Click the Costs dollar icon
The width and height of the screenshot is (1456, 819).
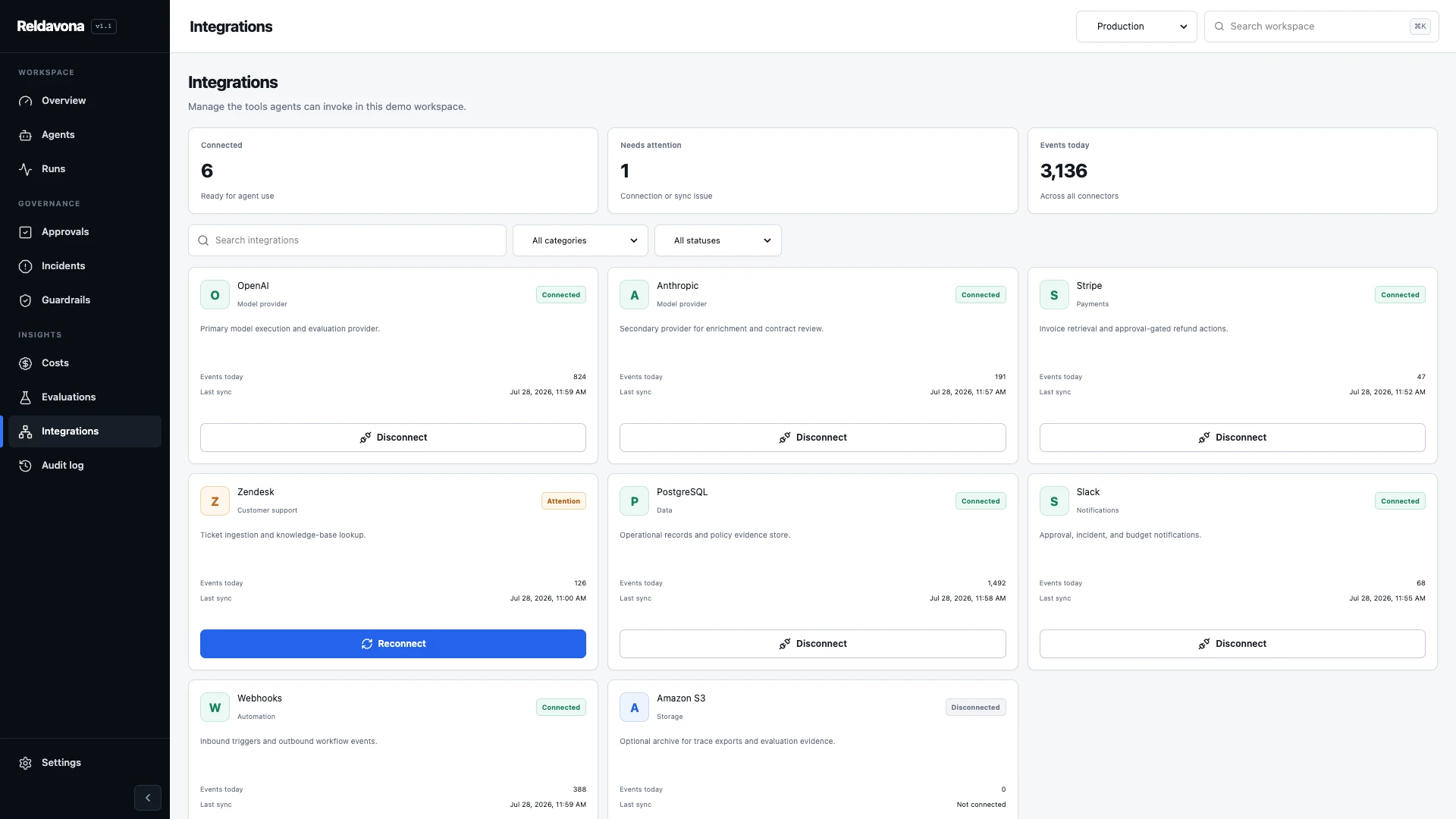pyautogui.click(x=25, y=363)
